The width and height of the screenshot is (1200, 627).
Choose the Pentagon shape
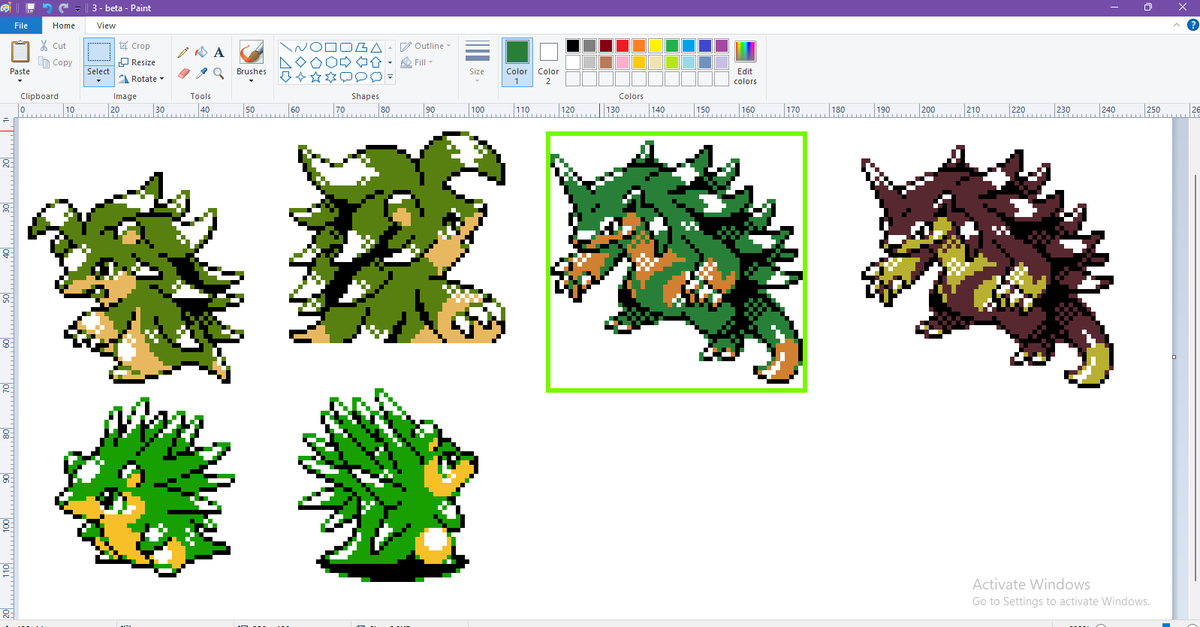[x=315, y=62]
